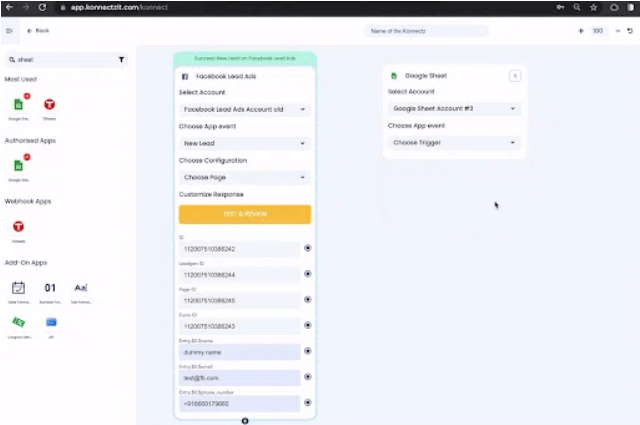
Task: Click the zoom out minus icon
Action: click(x=618, y=31)
